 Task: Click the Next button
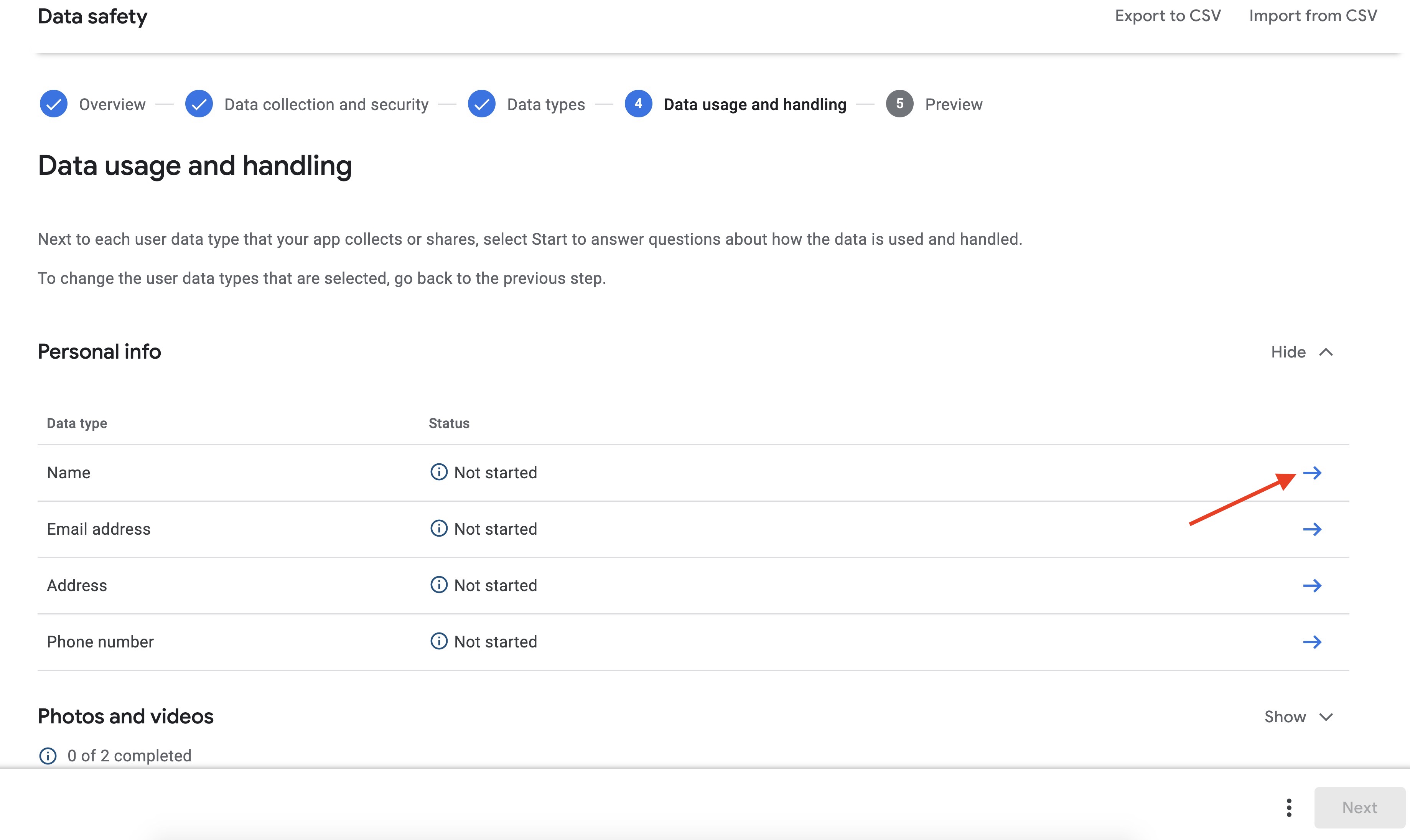pyautogui.click(x=1360, y=808)
